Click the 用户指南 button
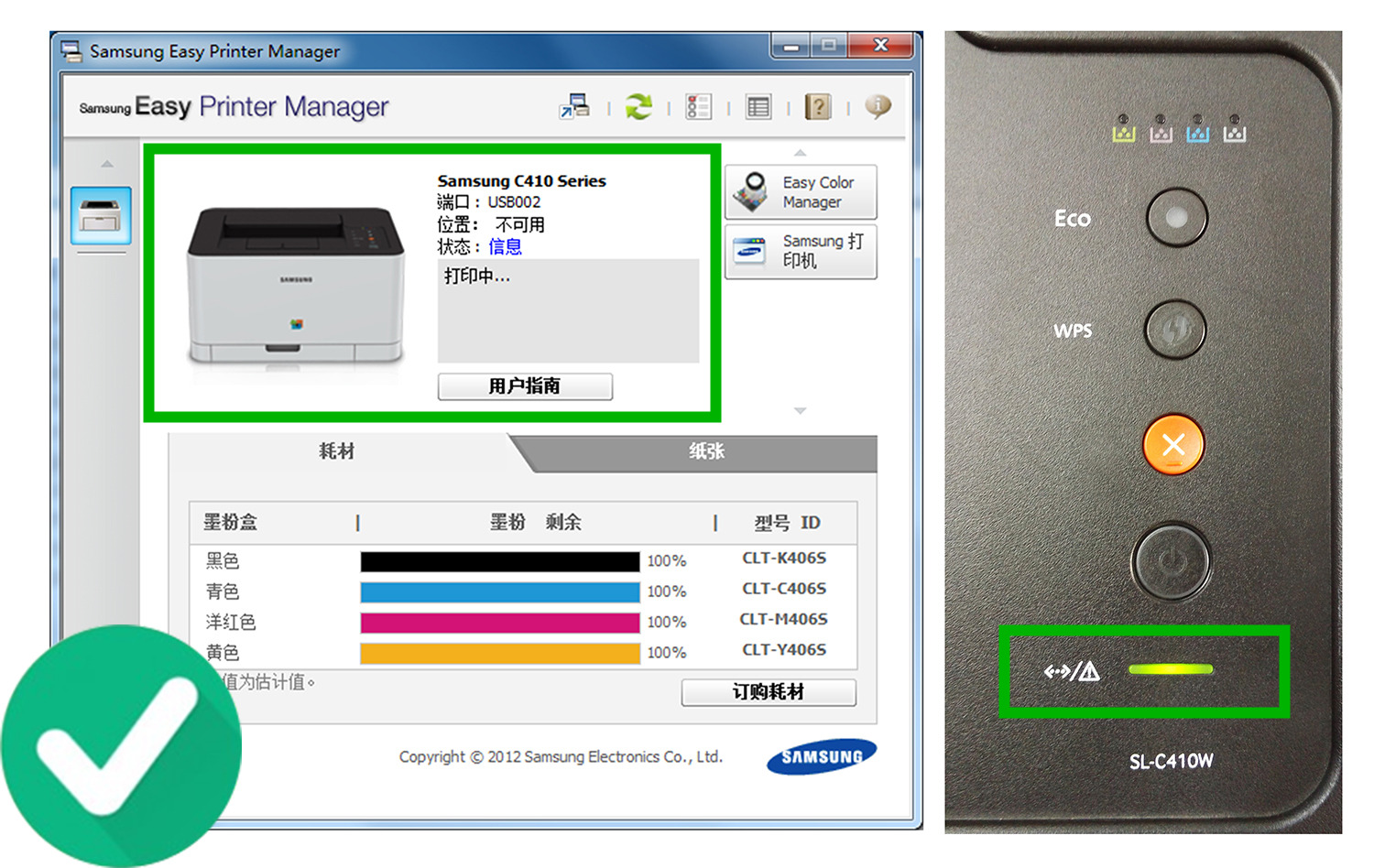This screenshot has width=1374, height=868. [x=525, y=385]
